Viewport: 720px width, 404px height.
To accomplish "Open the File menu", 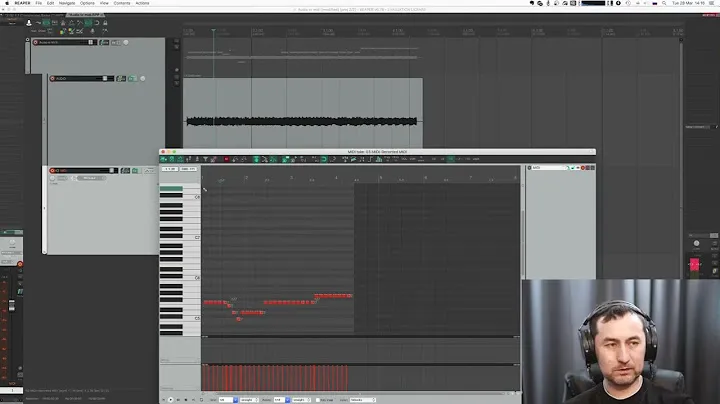I will pyautogui.click(x=37, y=3).
